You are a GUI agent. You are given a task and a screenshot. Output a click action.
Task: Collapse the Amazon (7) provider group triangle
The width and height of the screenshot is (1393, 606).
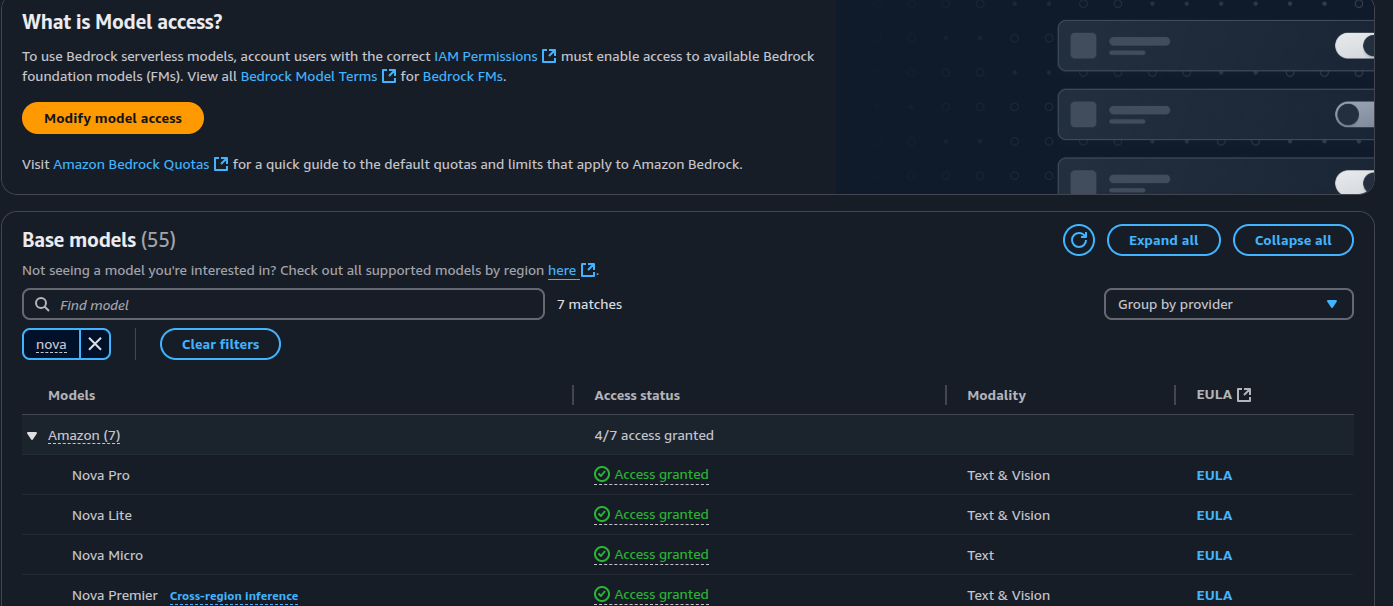32,436
